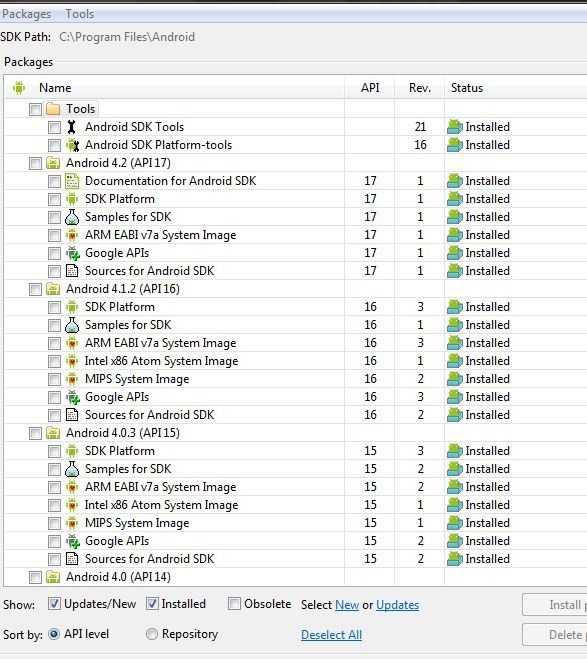Select the 'Android 4.0 (API 14)' group label
The width and height of the screenshot is (587, 659).
tap(118, 577)
